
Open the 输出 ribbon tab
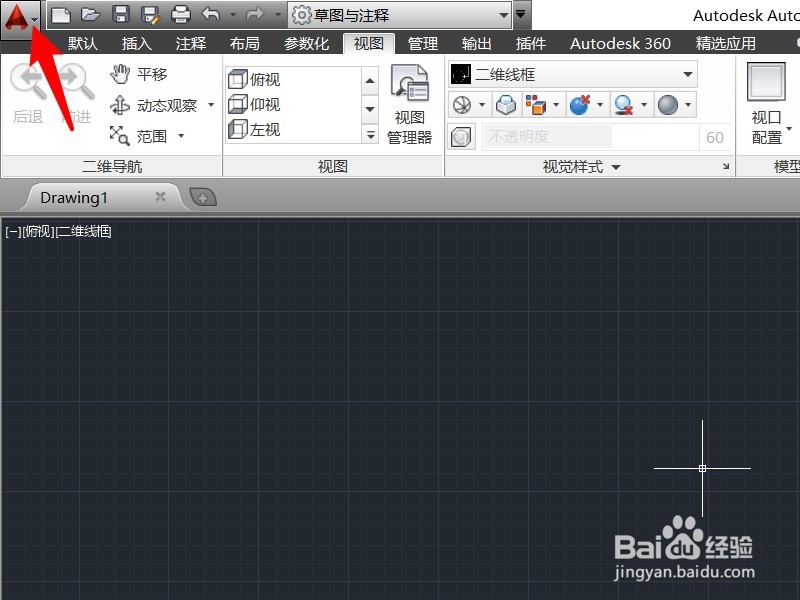477,43
